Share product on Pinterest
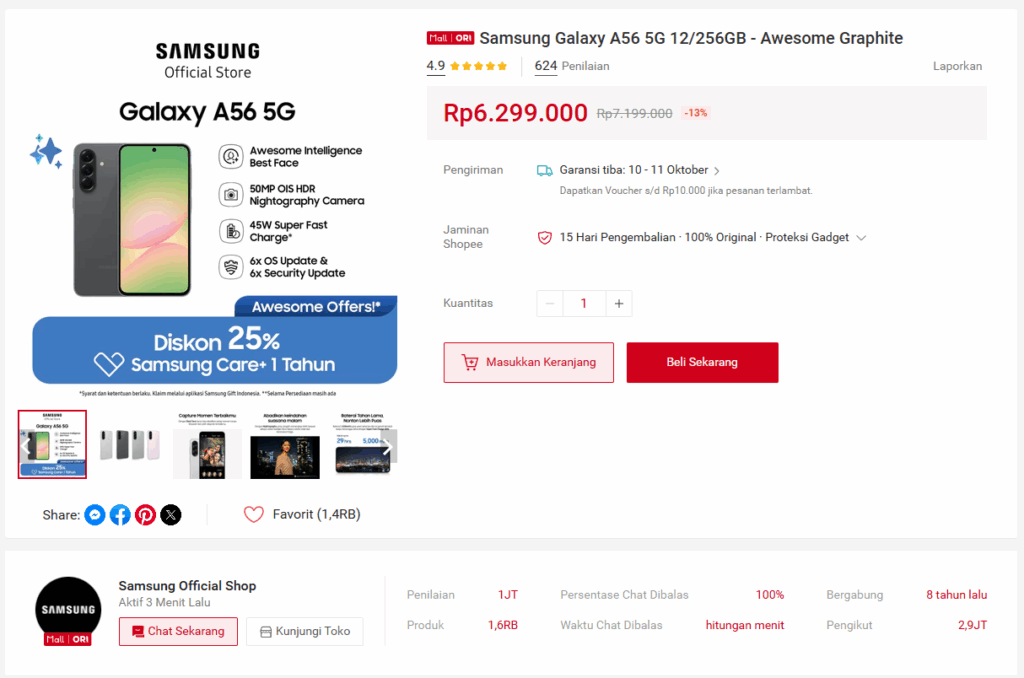The width and height of the screenshot is (1024, 678). (146, 515)
